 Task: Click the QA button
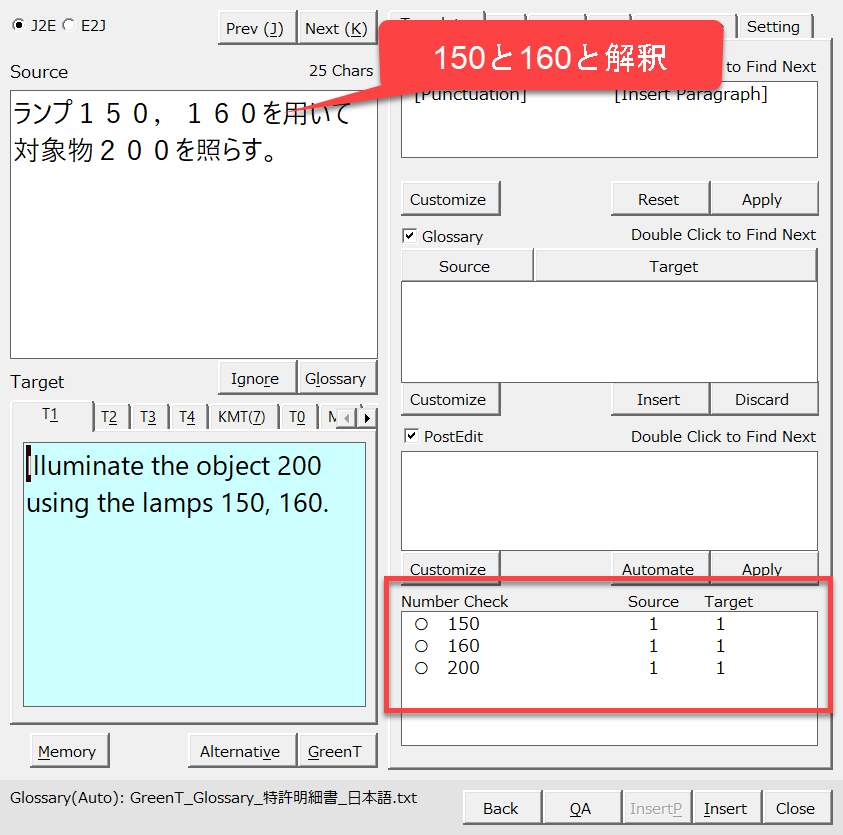[580, 808]
